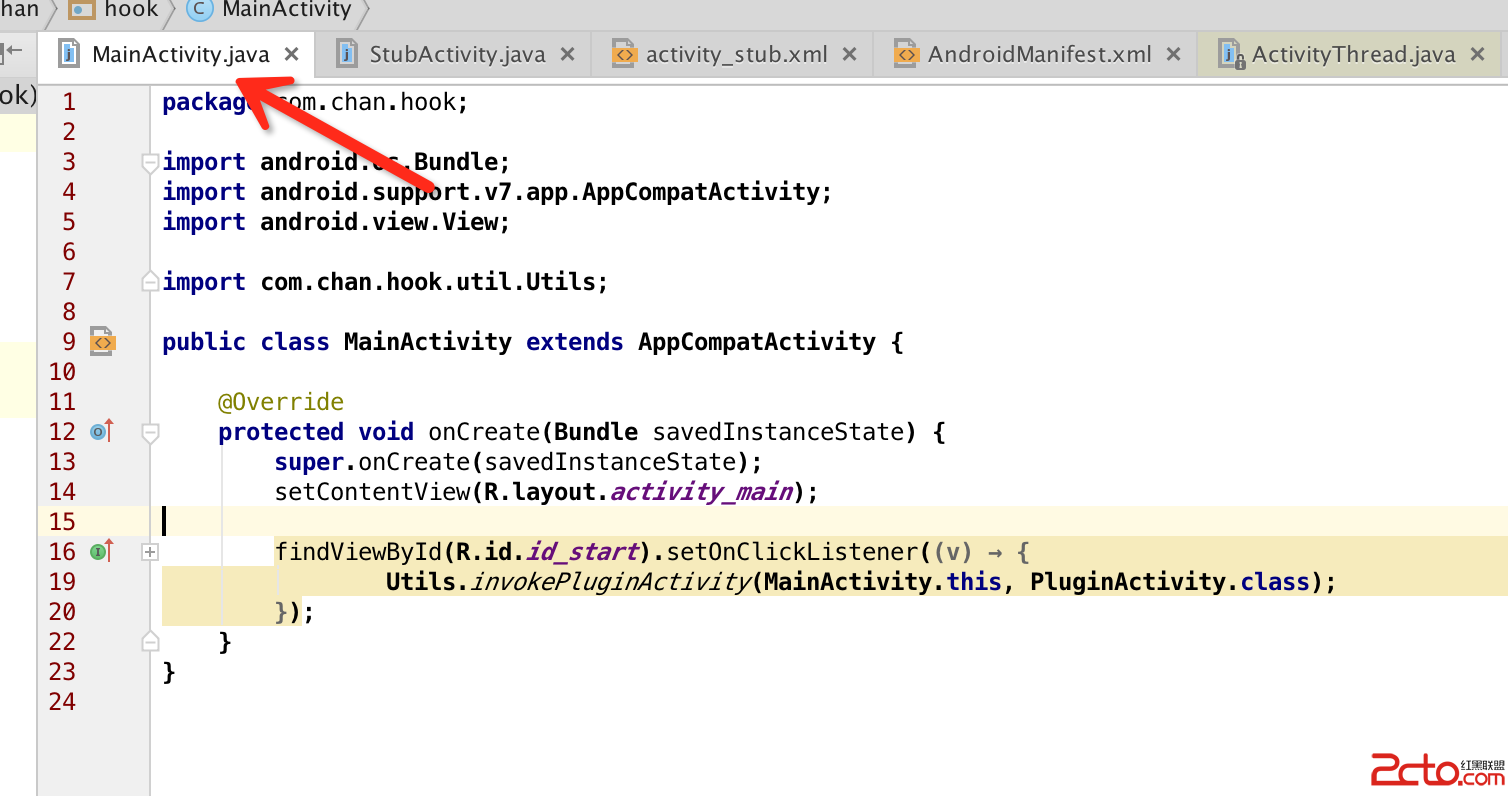
Task: Click setContentView in the code
Action: 373,492
